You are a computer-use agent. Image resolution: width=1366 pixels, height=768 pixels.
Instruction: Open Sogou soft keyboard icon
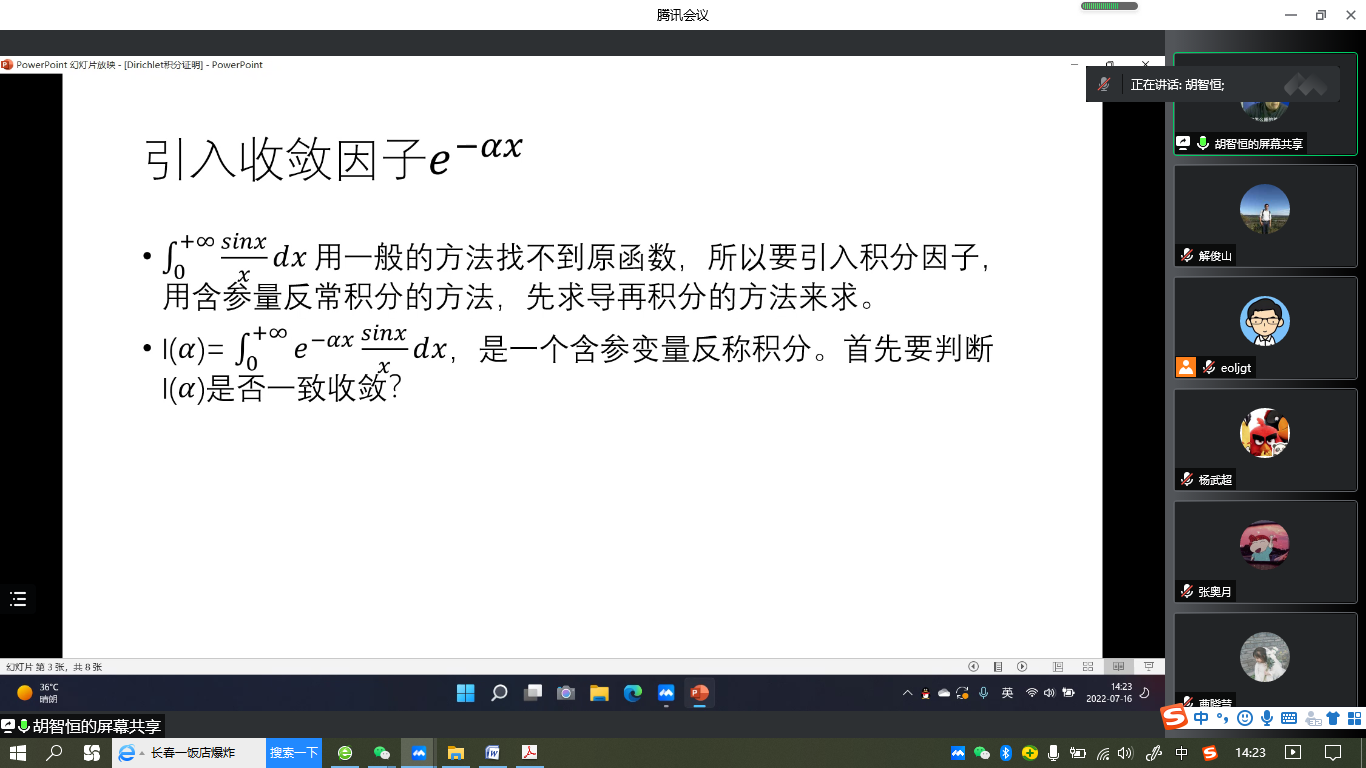(1289, 718)
